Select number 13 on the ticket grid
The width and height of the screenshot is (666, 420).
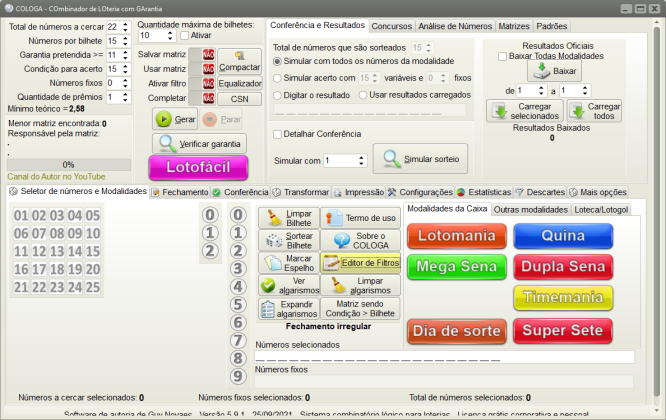(x=57, y=251)
